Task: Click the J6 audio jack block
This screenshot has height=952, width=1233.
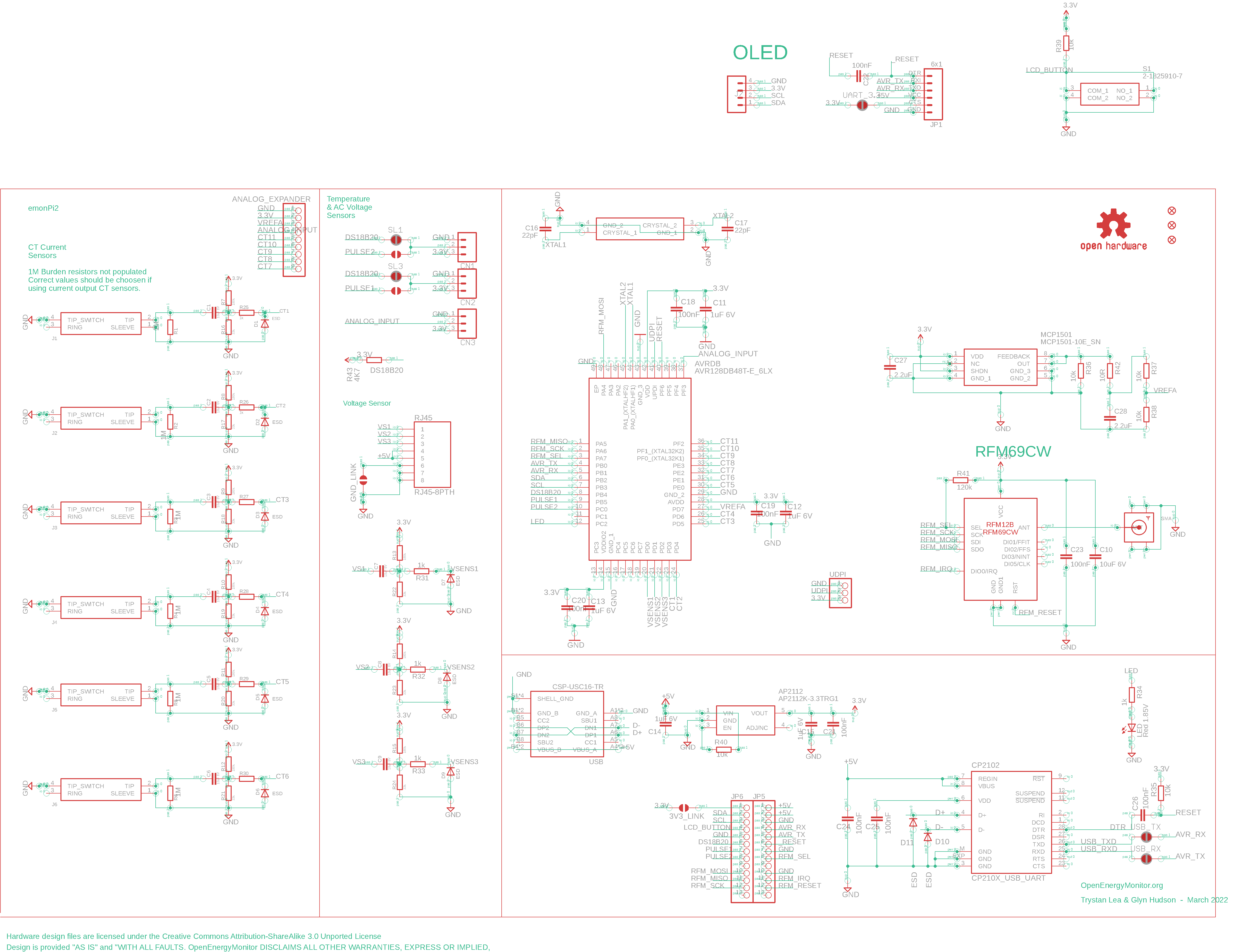Action: point(101,789)
